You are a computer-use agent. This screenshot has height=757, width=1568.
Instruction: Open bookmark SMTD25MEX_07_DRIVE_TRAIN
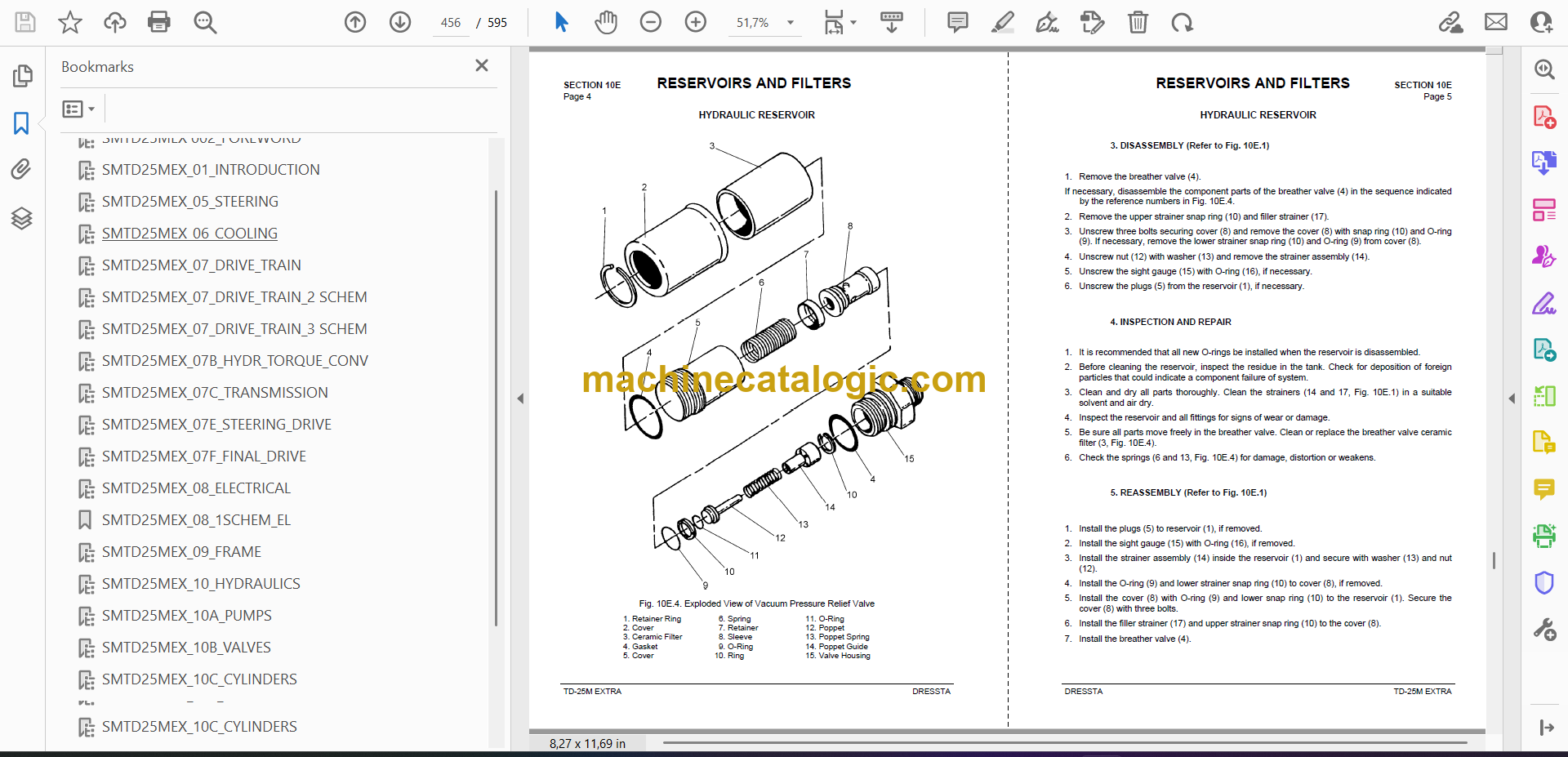(x=202, y=265)
